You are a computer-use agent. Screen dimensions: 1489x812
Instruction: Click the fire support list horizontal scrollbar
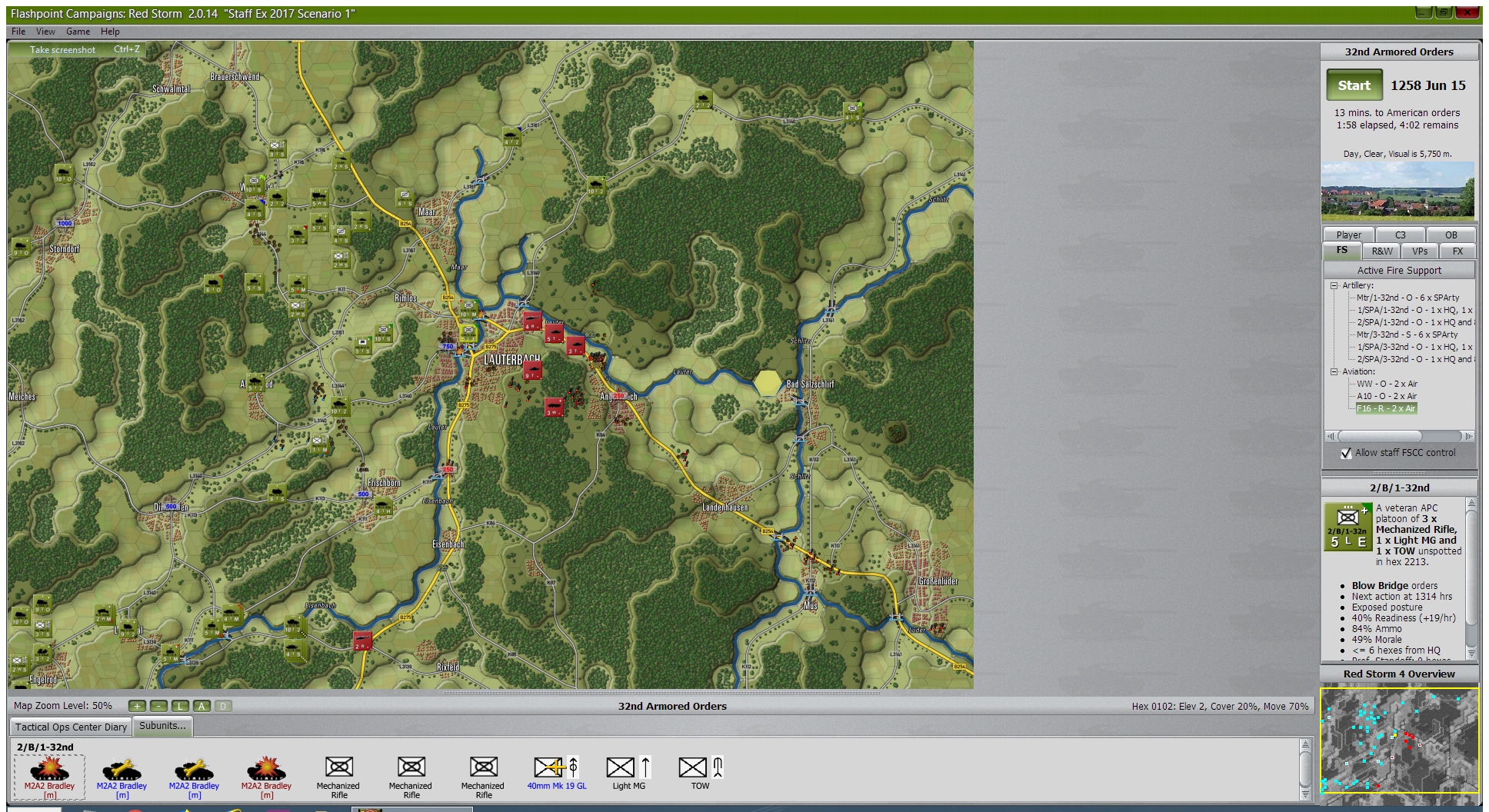point(1399,436)
